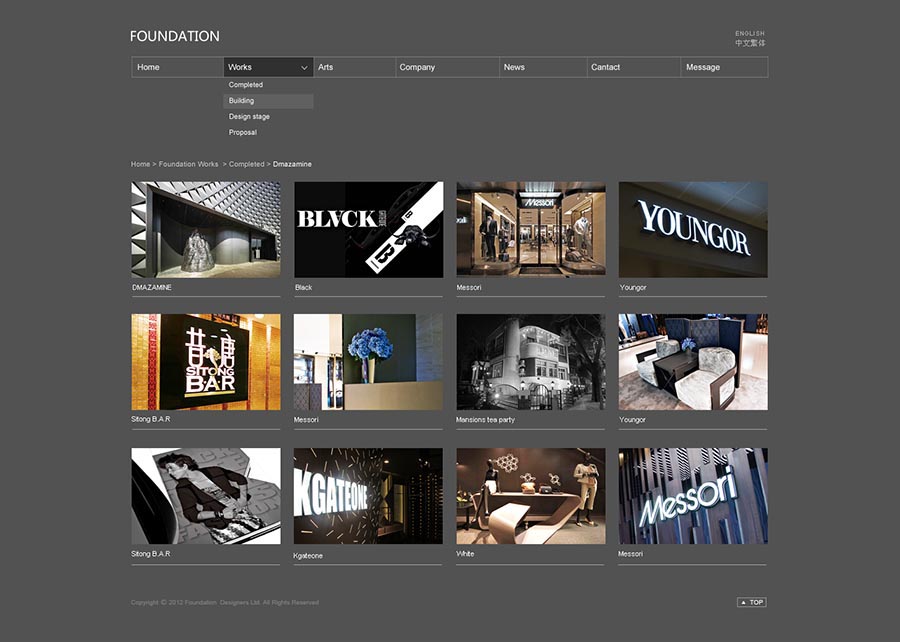Click the White caption
900x642 pixels.
click(465, 554)
